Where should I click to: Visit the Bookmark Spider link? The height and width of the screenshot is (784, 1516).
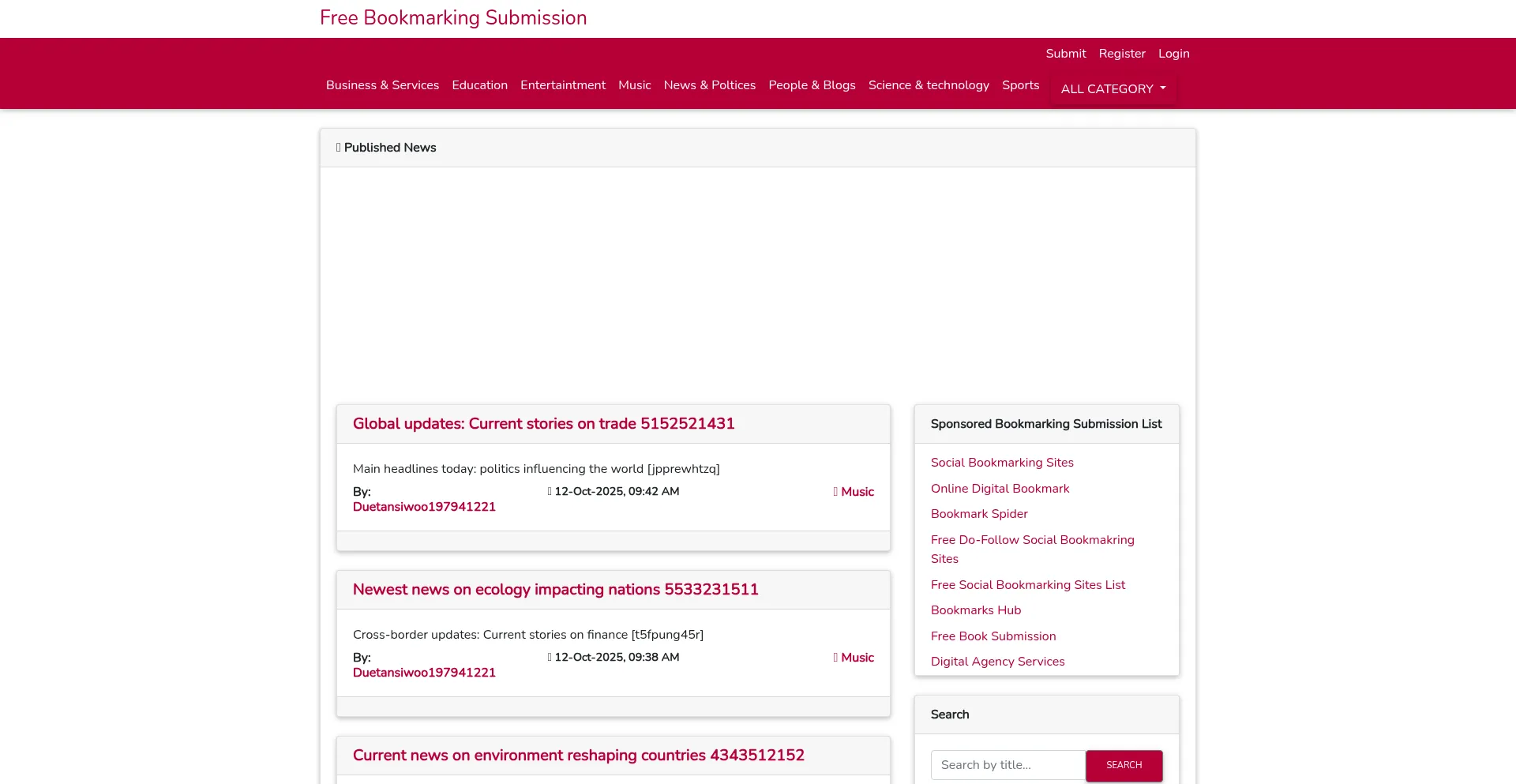coord(978,514)
